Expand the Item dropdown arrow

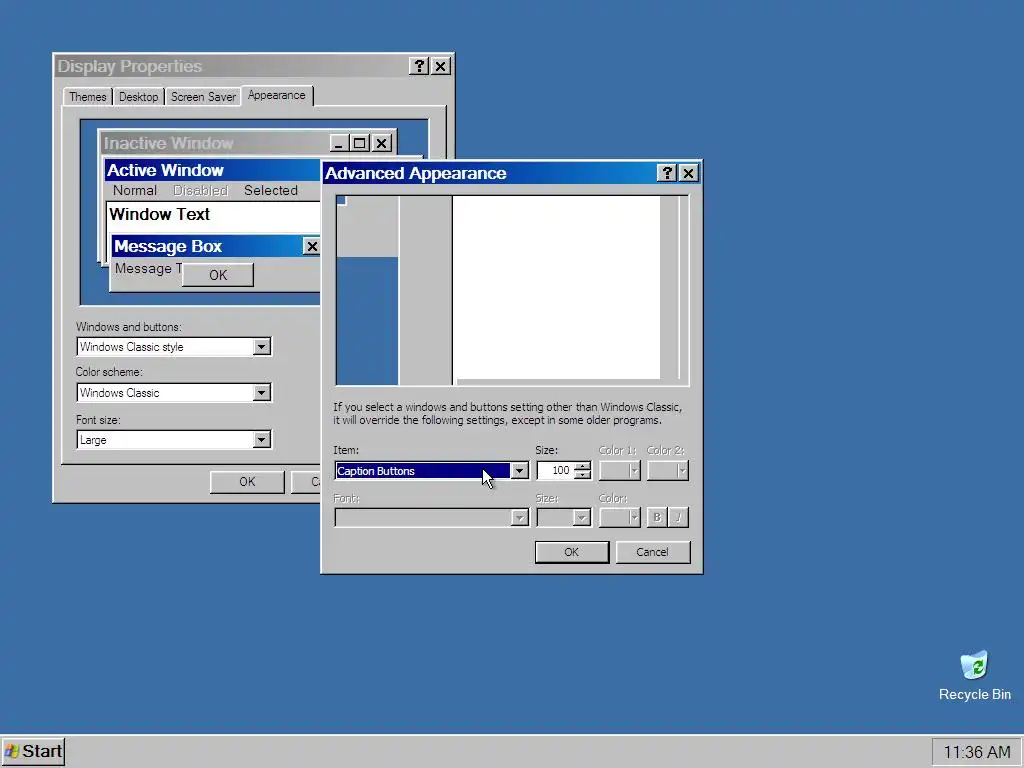(519, 471)
